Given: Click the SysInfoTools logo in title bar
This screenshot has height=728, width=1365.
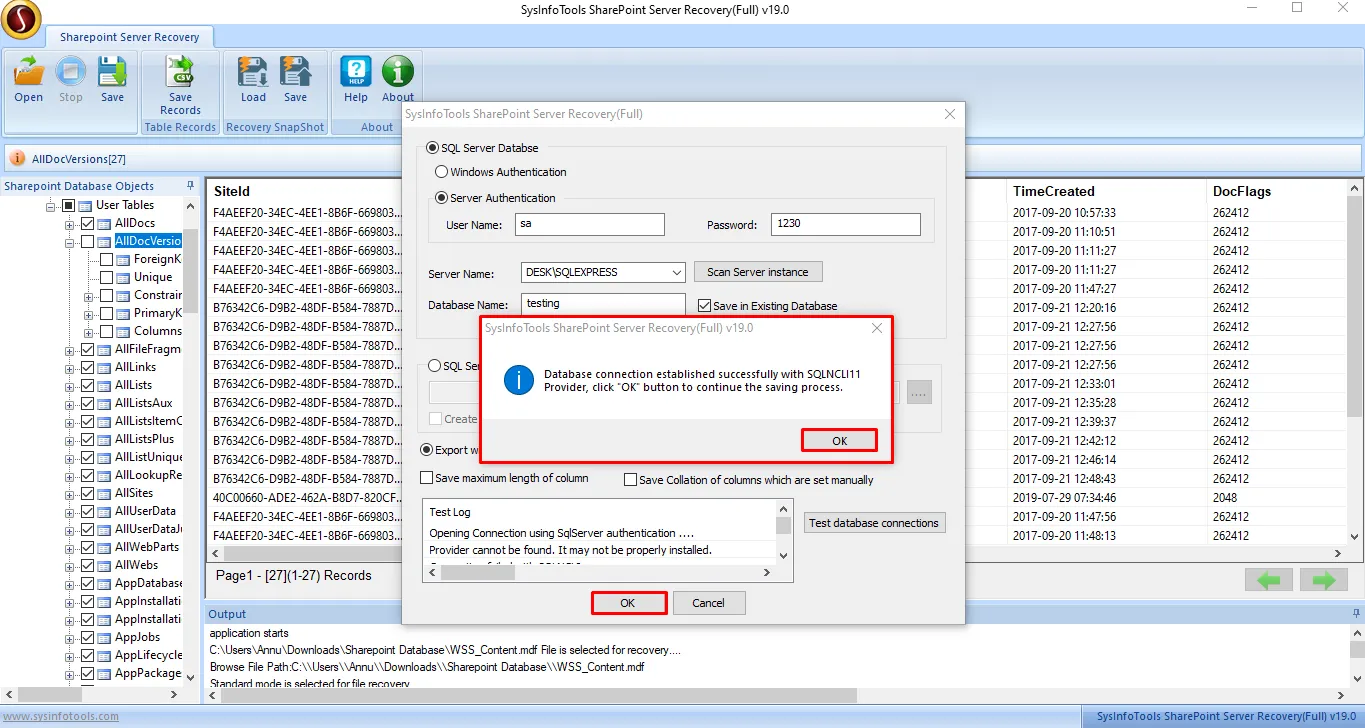Looking at the screenshot, I should click(x=21, y=19).
